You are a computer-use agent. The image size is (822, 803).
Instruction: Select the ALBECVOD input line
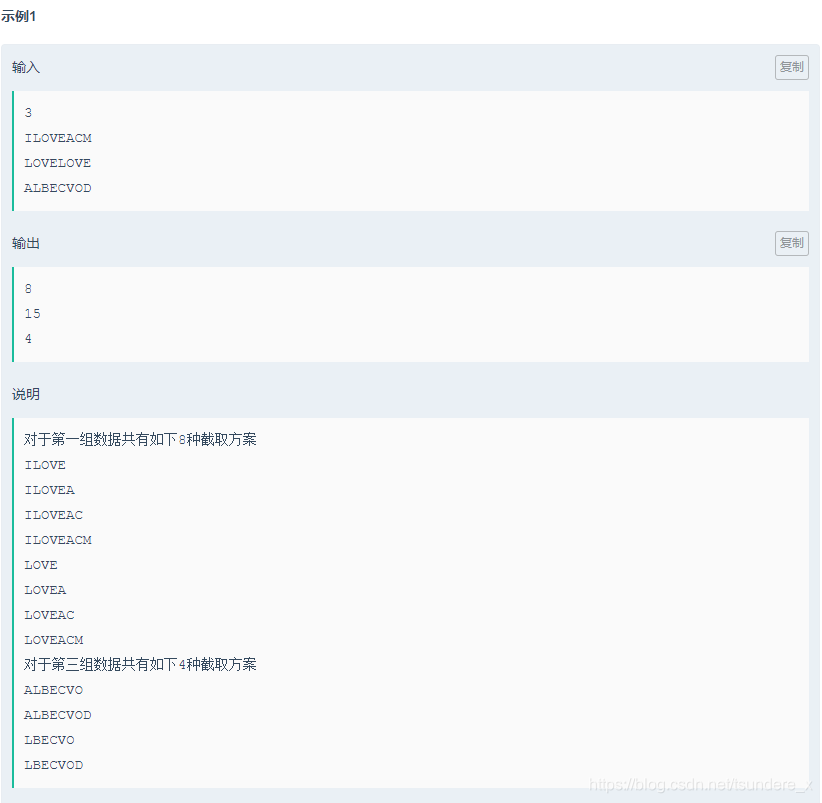[x=57, y=188]
